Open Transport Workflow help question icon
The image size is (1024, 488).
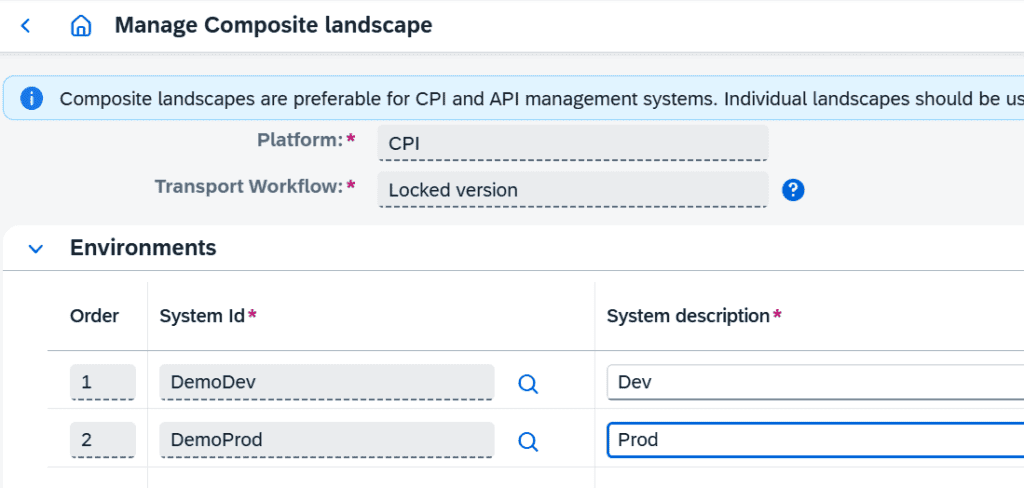point(793,190)
